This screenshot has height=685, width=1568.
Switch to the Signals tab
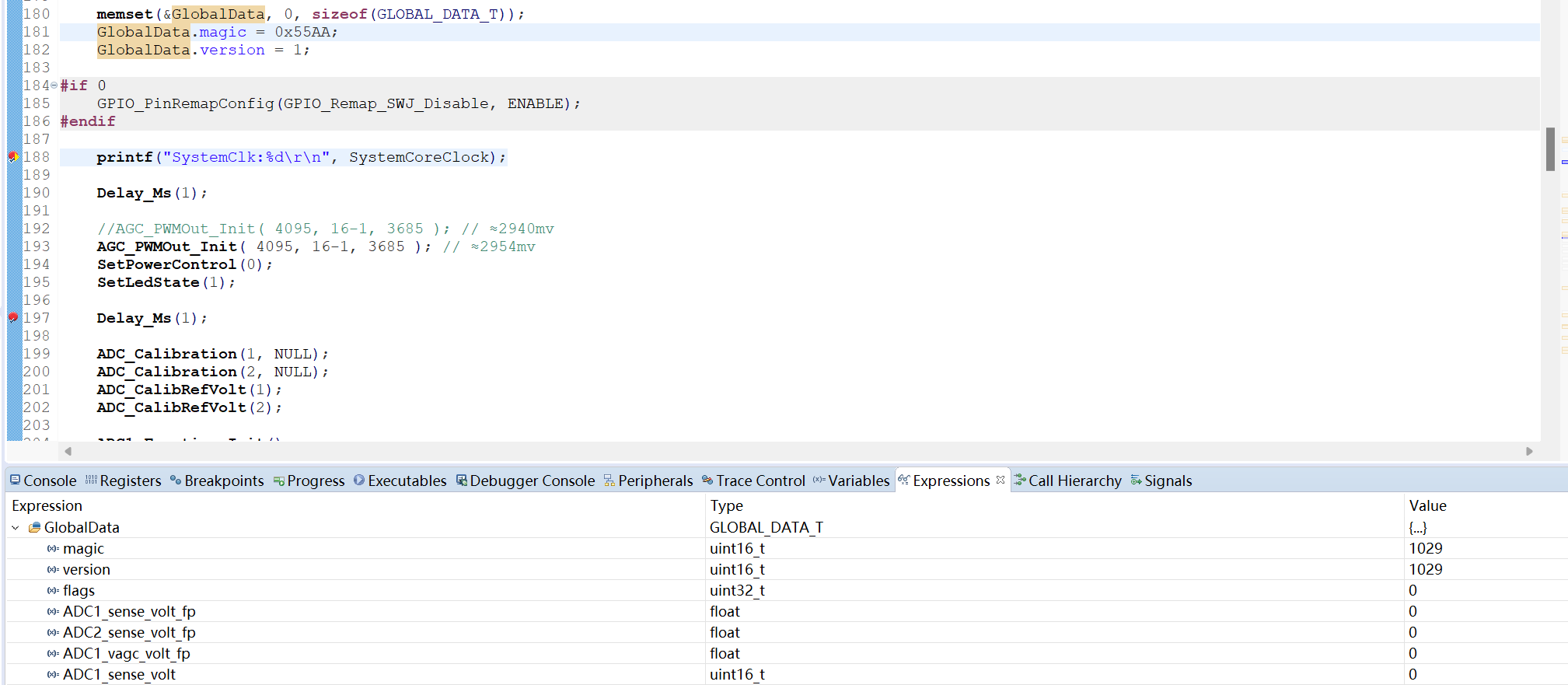[1161, 481]
